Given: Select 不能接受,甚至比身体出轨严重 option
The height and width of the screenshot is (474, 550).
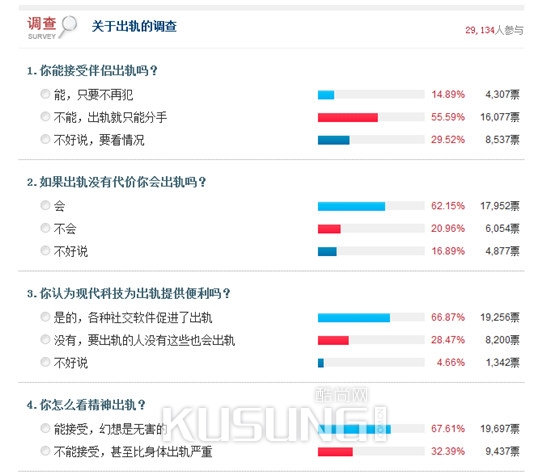Looking at the screenshot, I should [x=45, y=451].
